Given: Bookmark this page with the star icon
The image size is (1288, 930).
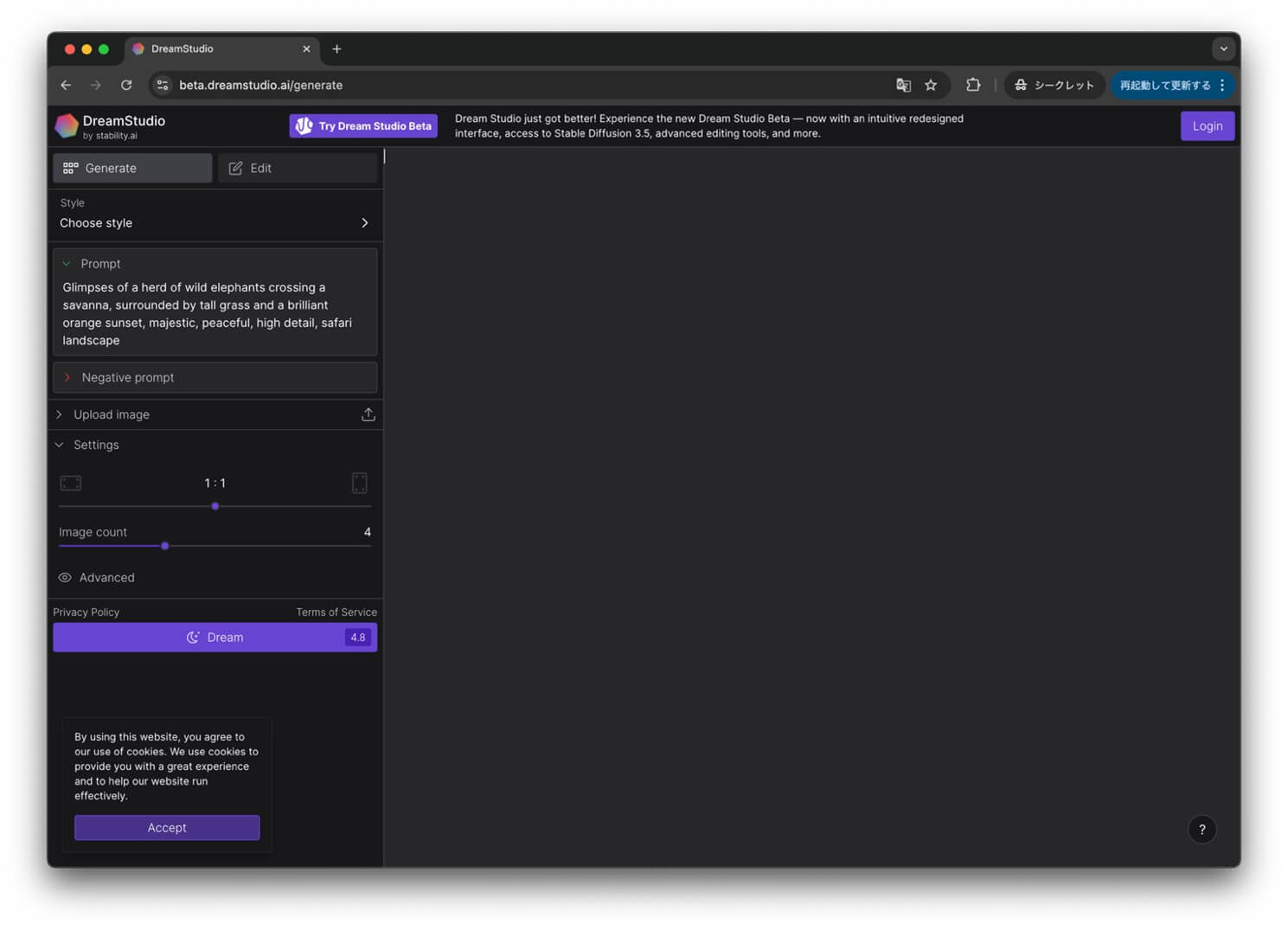Looking at the screenshot, I should [x=931, y=85].
